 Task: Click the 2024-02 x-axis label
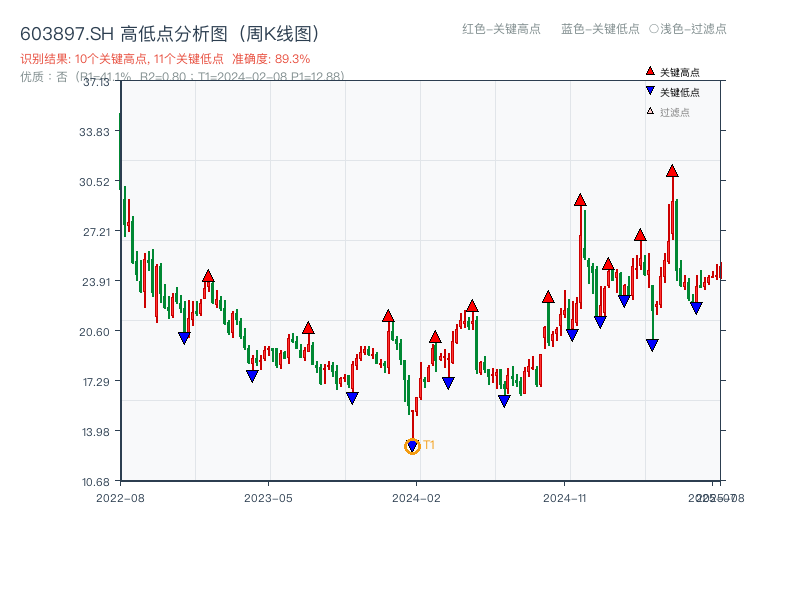click(416, 498)
